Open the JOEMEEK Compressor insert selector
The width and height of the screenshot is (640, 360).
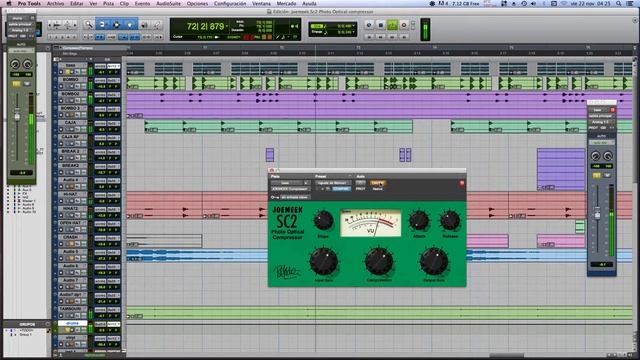(x=290, y=189)
